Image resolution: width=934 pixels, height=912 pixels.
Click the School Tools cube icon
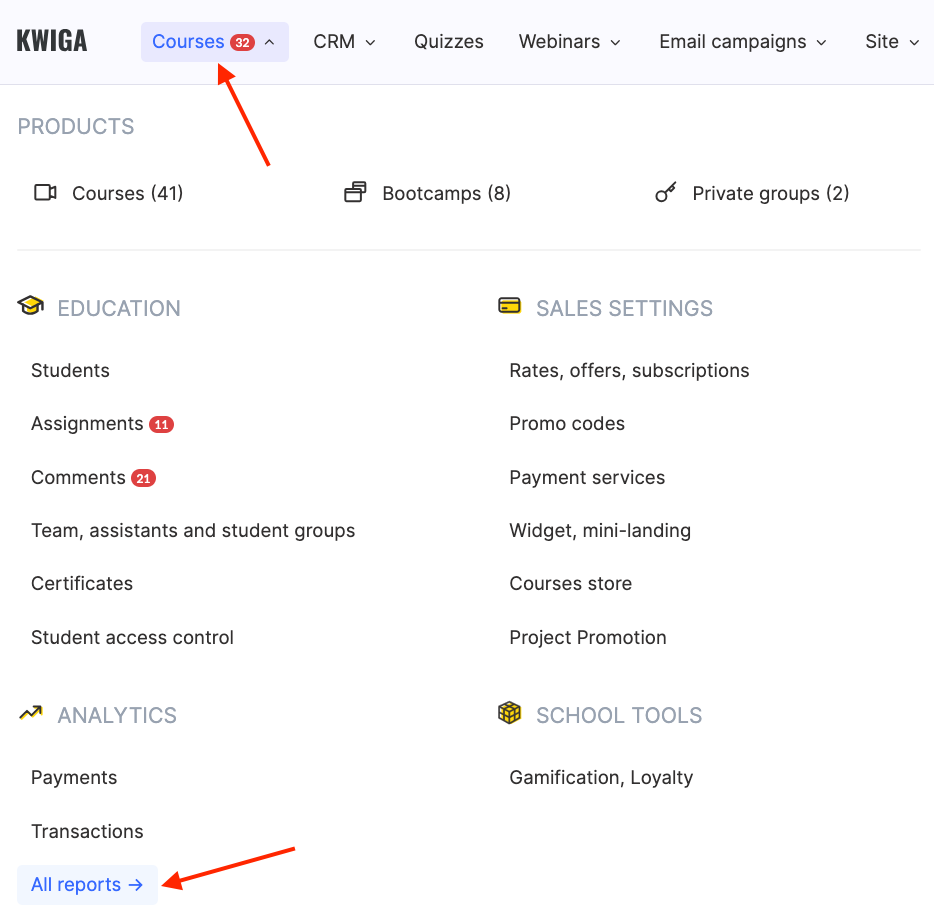tap(509, 713)
